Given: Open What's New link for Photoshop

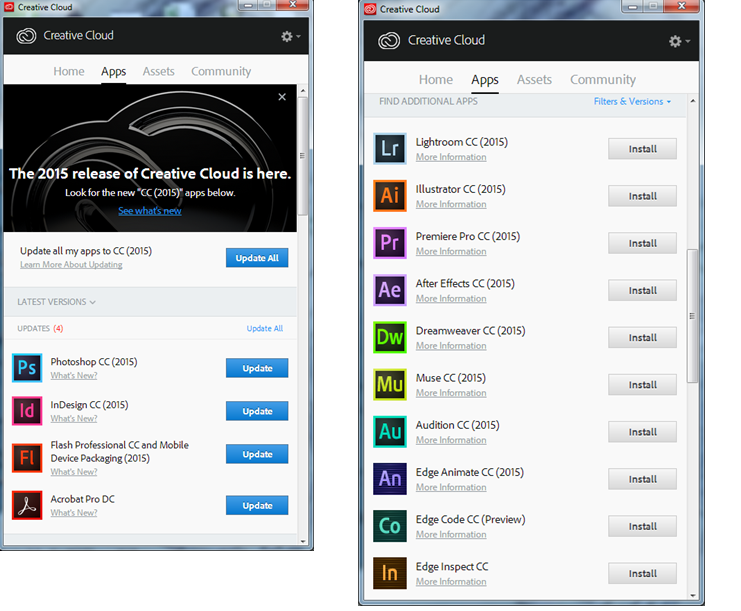Looking at the screenshot, I should [x=74, y=376].
